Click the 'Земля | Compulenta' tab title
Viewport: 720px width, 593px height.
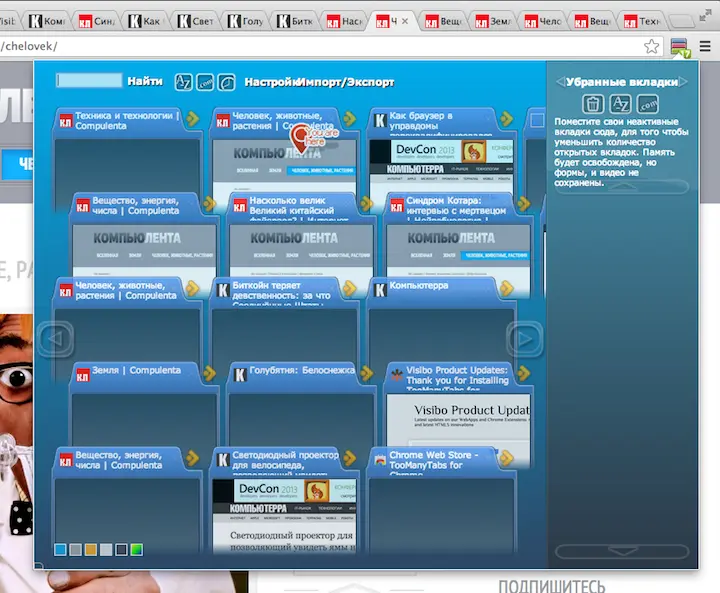(136, 370)
